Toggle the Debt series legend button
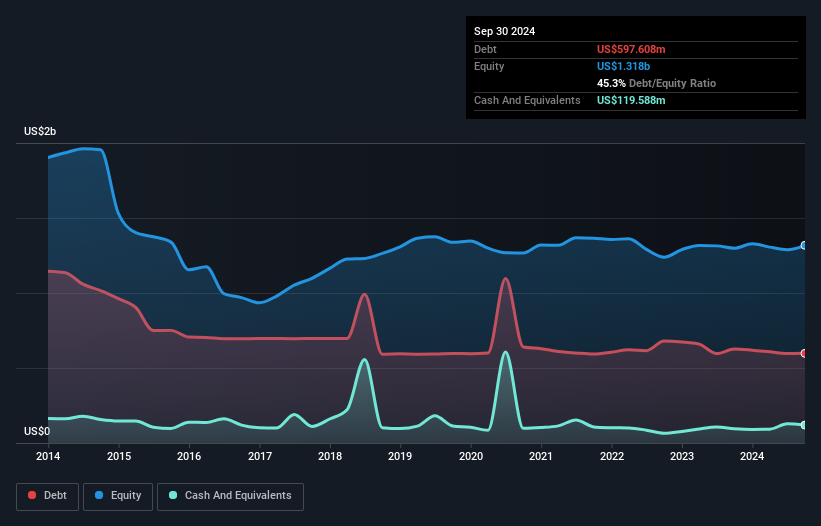Image resolution: width=821 pixels, height=526 pixels. [x=48, y=496]
